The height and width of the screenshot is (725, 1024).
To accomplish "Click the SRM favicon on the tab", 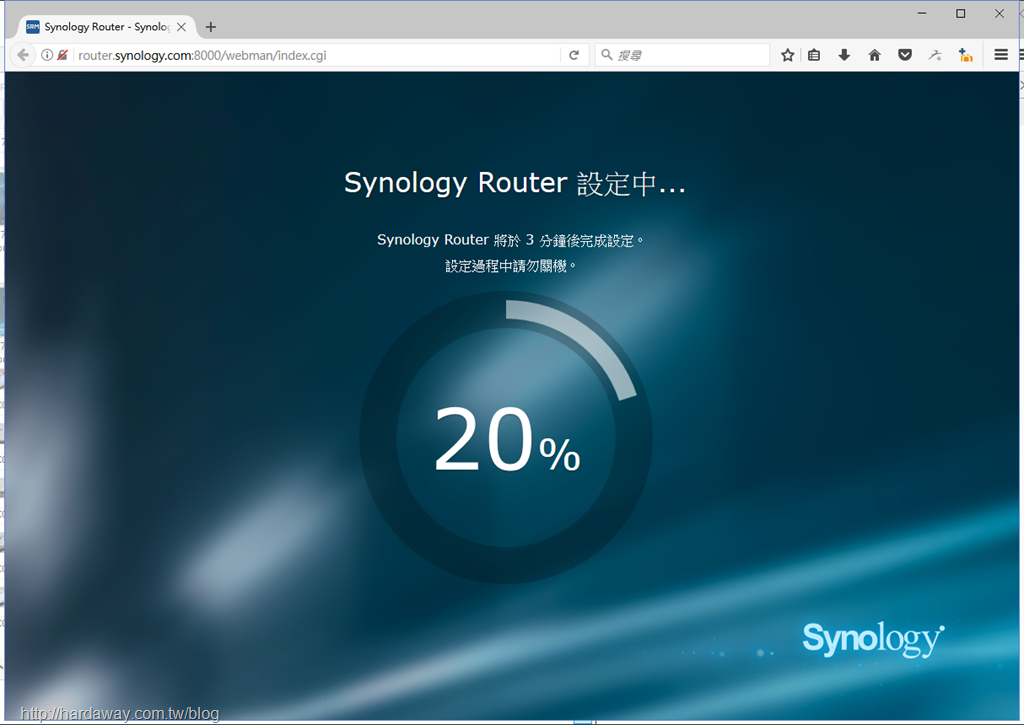I will click(x=33, y=27).
